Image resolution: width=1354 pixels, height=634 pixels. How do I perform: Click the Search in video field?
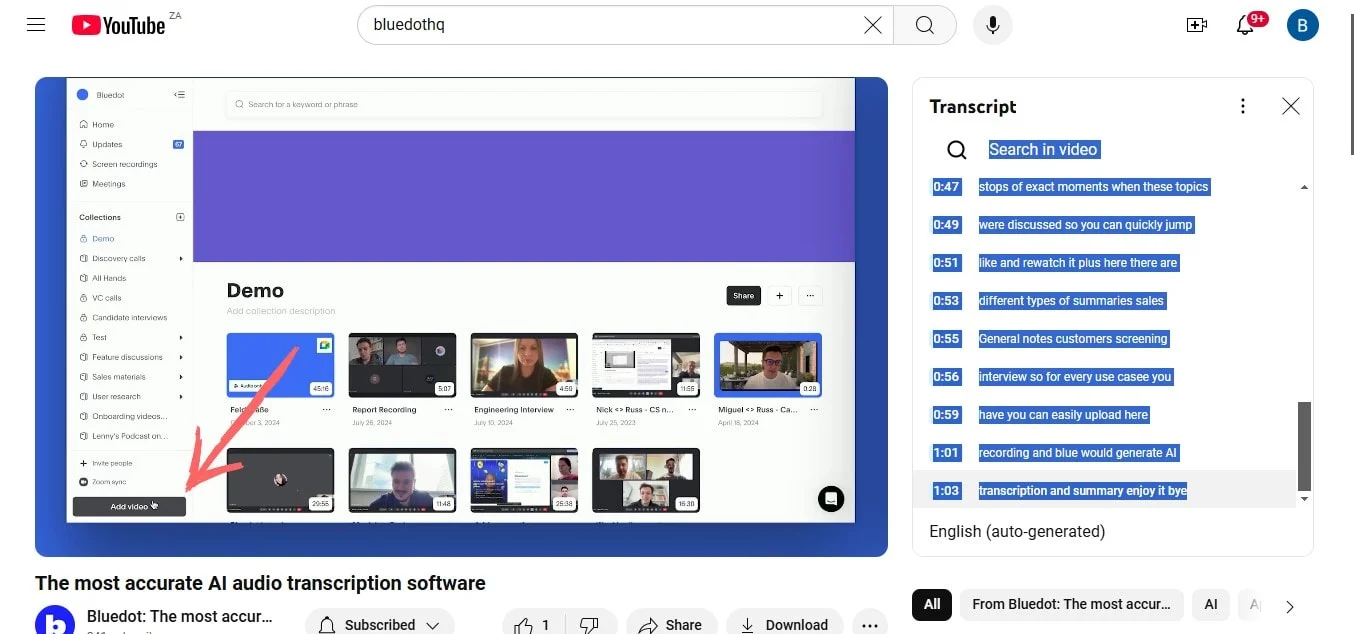click(1043, 149)
